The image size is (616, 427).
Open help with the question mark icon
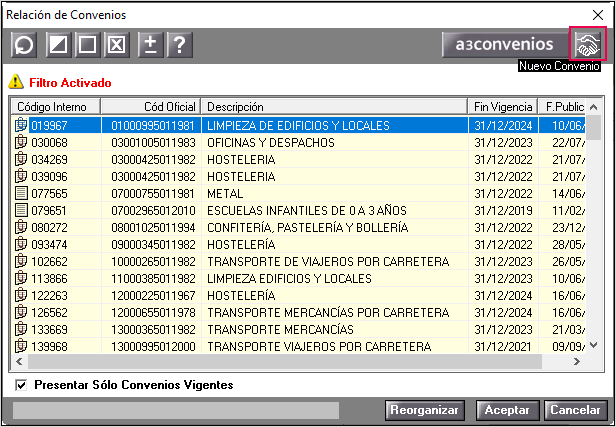180,45
